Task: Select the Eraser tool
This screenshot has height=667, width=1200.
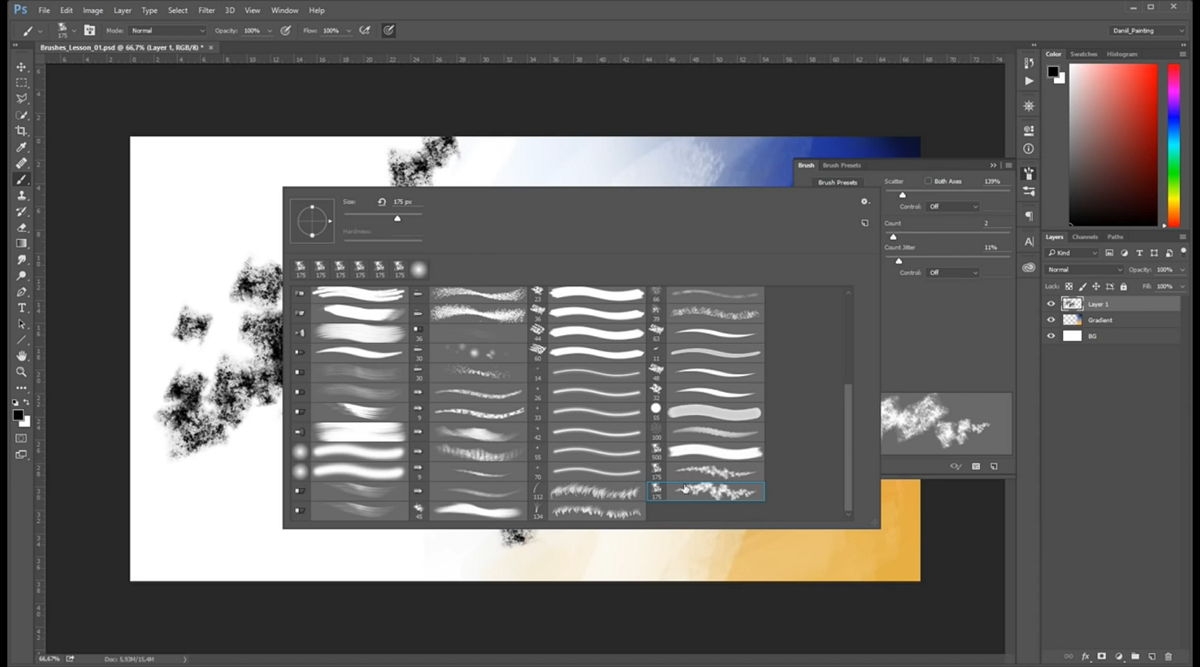Action: pos(21,227)
